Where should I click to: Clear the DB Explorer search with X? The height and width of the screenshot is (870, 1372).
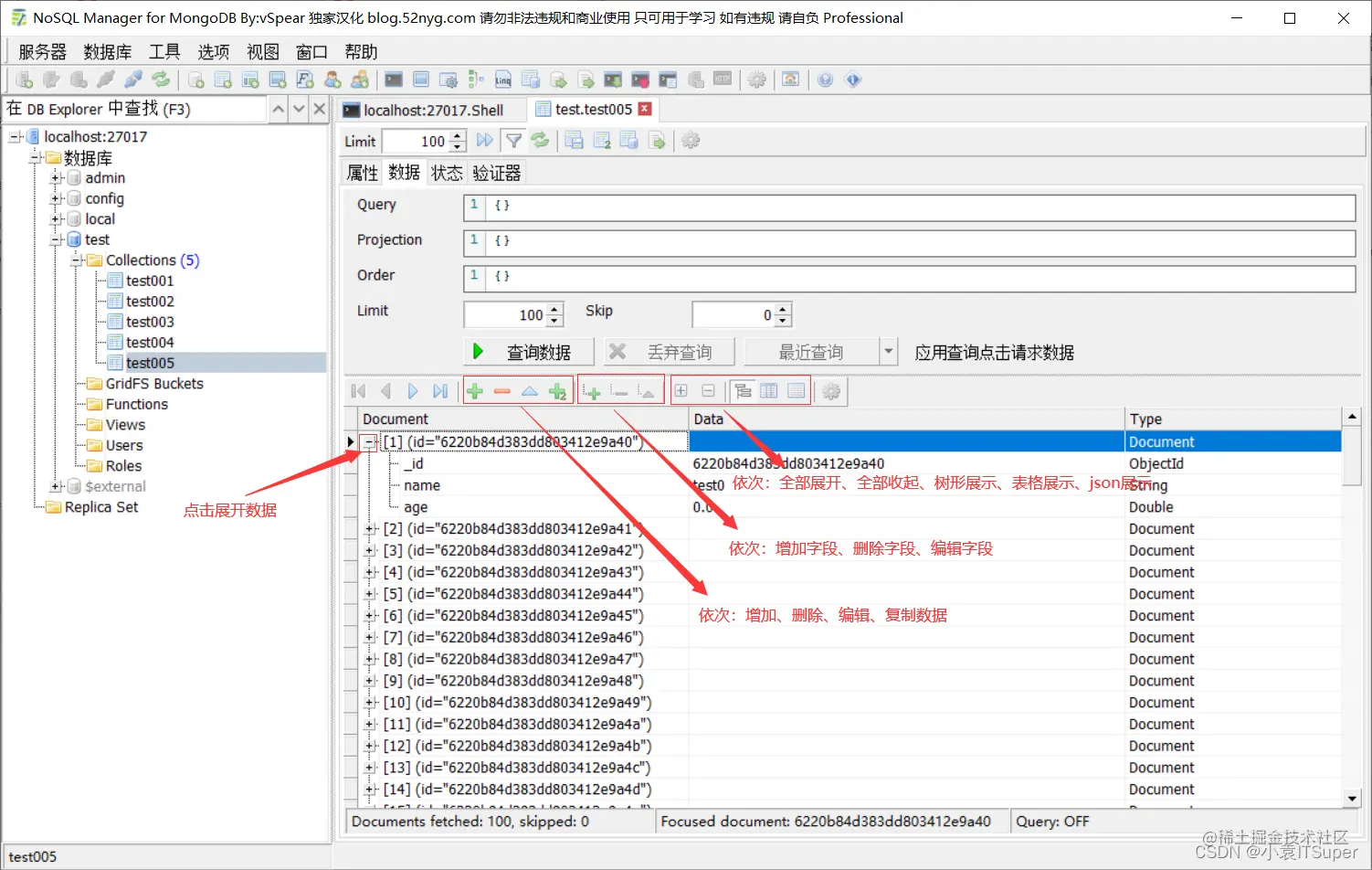[x=319, y=109]
